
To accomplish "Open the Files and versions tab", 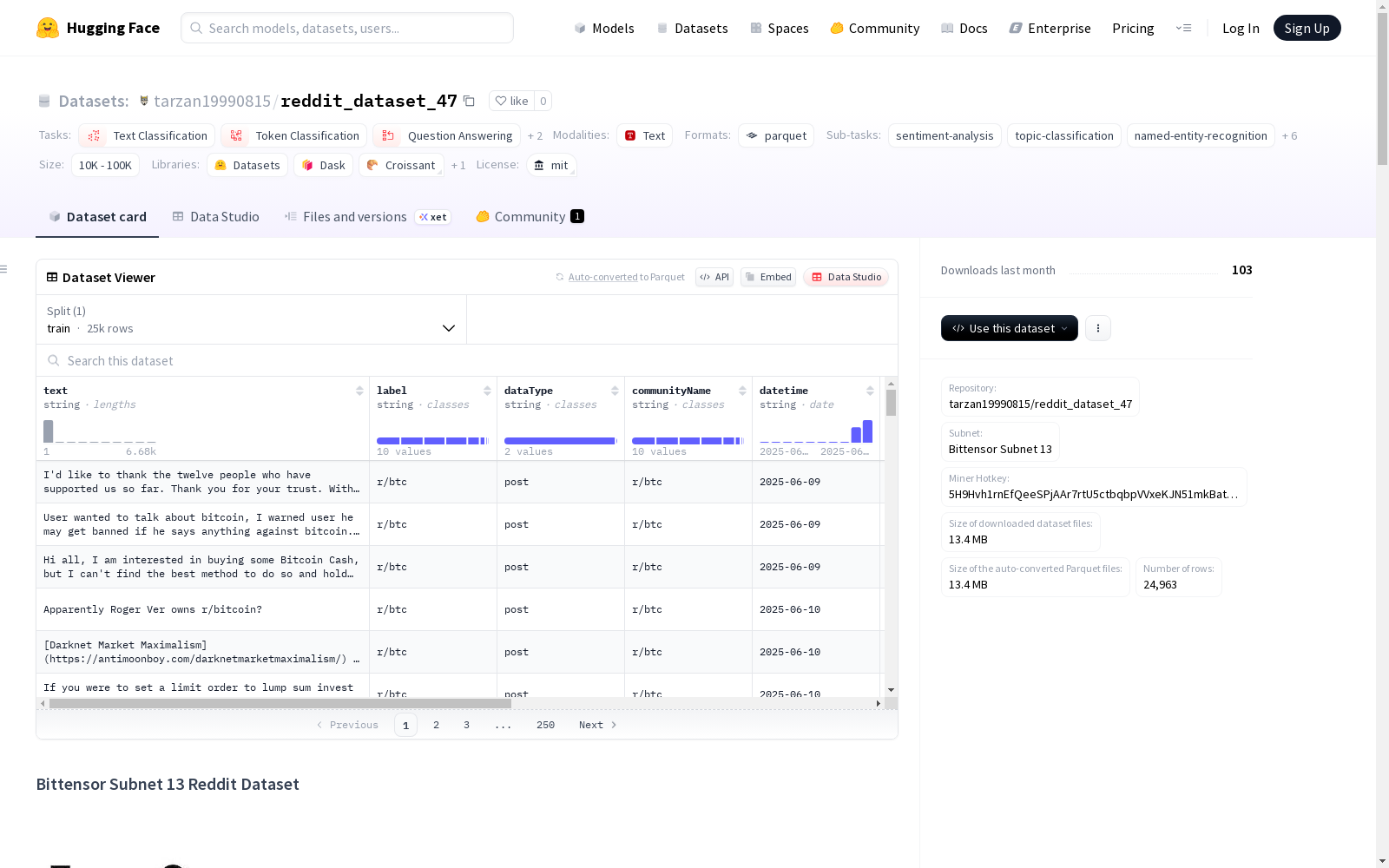I will click(x=367, y=217).
